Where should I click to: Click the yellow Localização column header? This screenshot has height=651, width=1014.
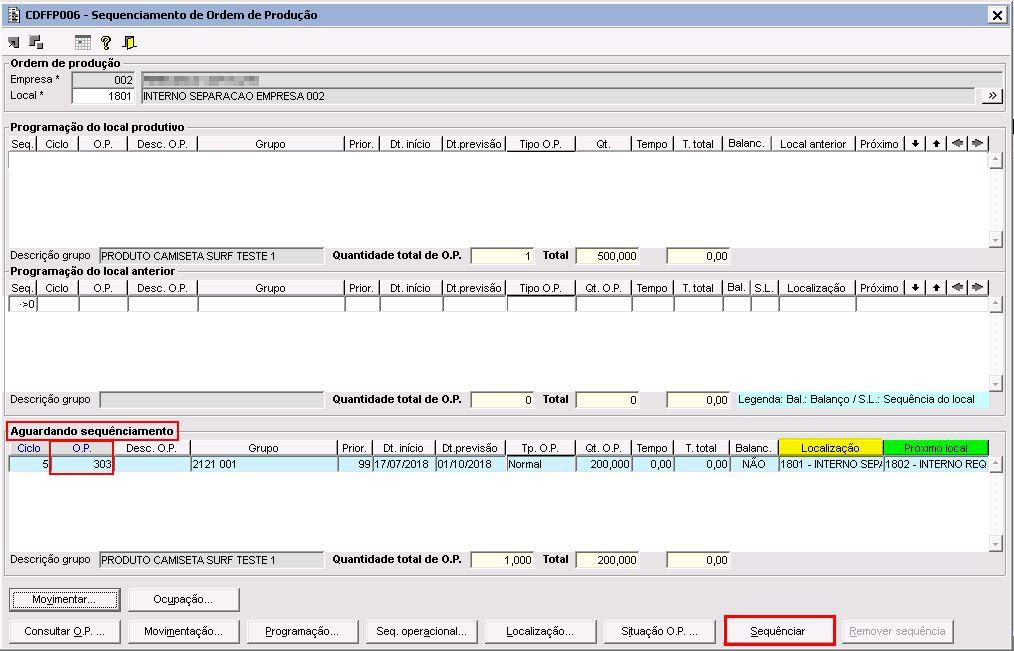[x=830, y=447]
